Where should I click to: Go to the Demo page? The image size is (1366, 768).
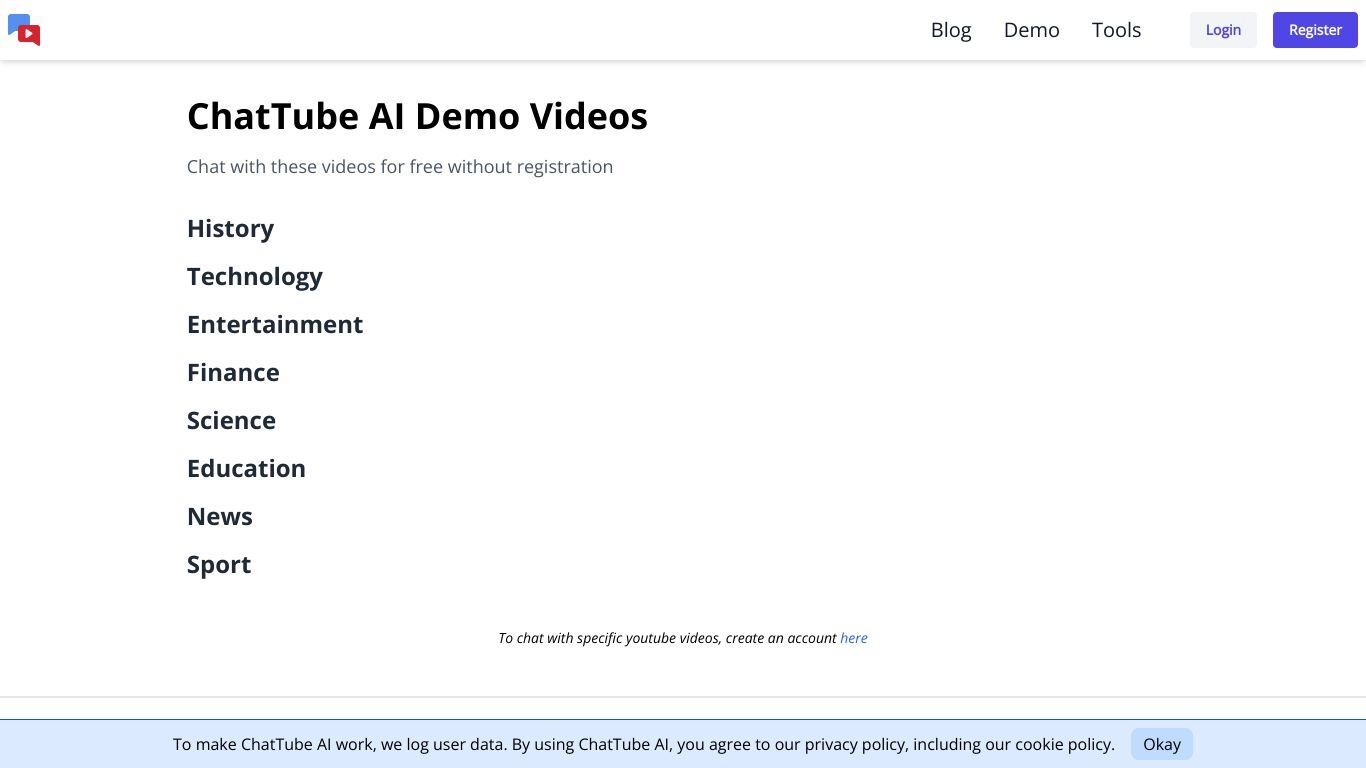click(x=1031, y=30)
